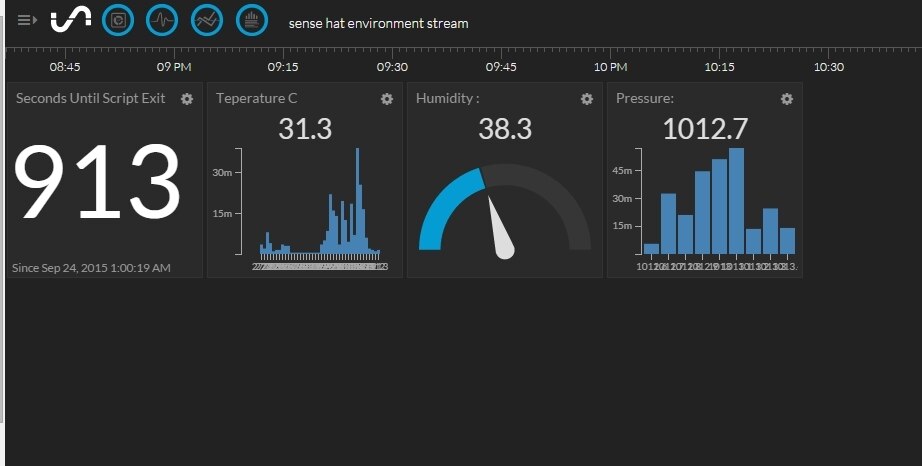Click the tallest bar in pressure histogram
922x466 pixels.
pos(736,201)
